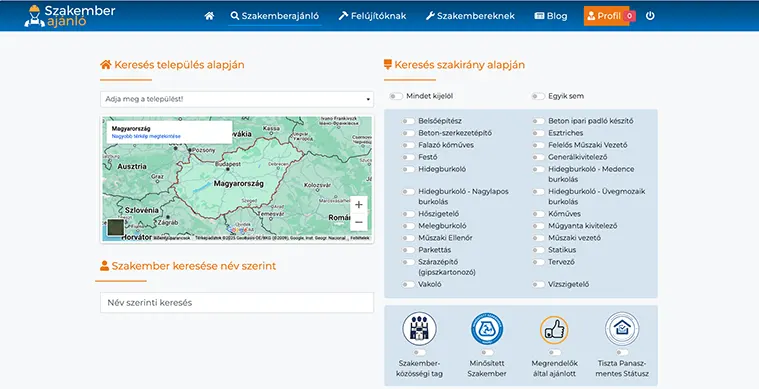Screen dimensions: 759x389
Task: Enable Hidegburkoló - Nagylapos burkolás switch
Action: click(x=408, y=192)
